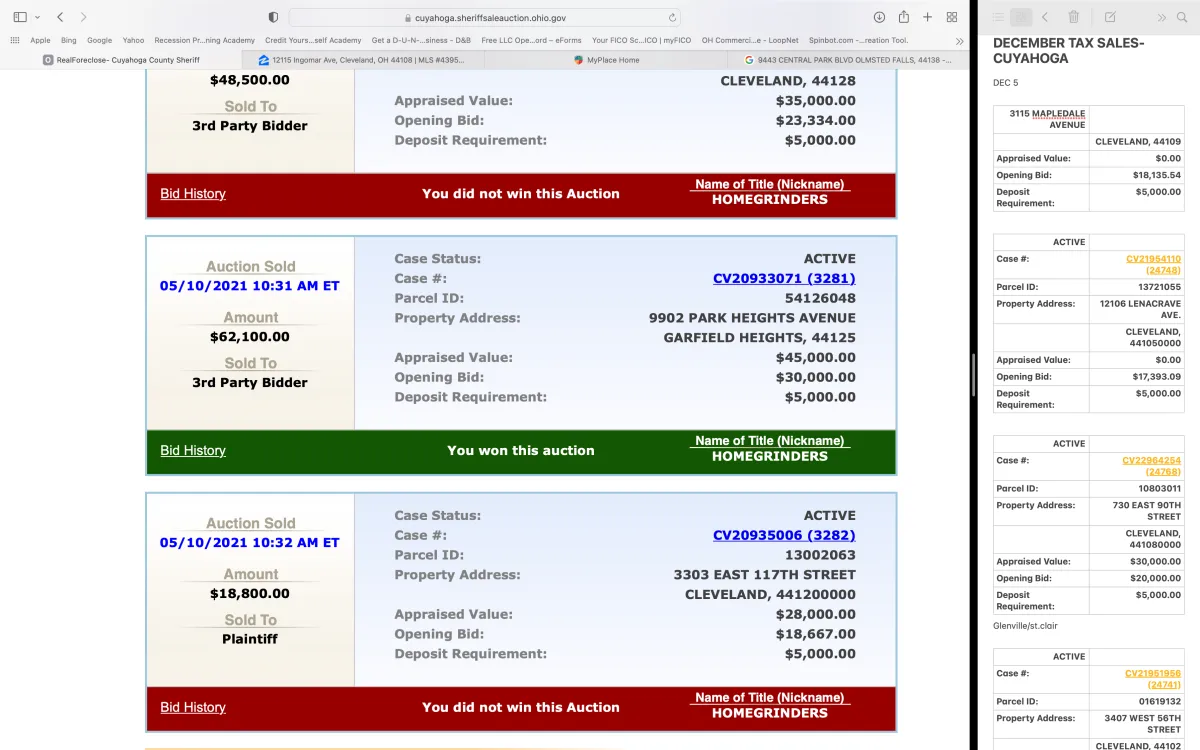Open the Google bookmark
Viewport: 1200px width, 750px height.
100,41
